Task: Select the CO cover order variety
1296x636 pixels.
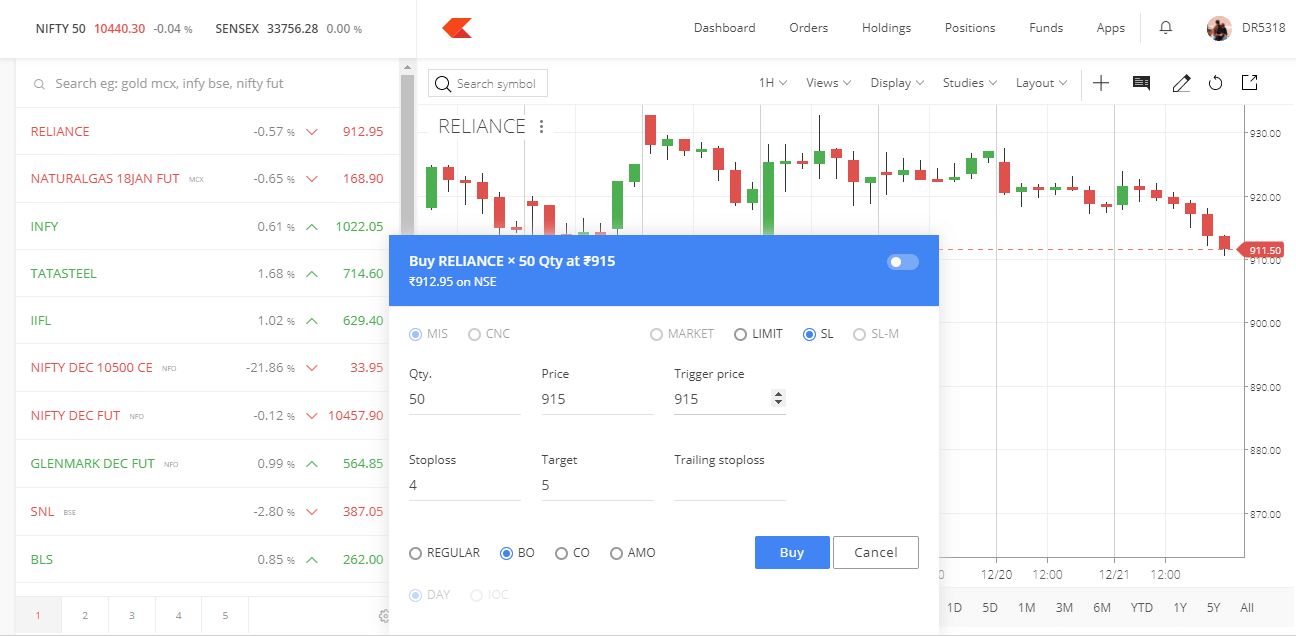Action: click(x=561, y=553)
